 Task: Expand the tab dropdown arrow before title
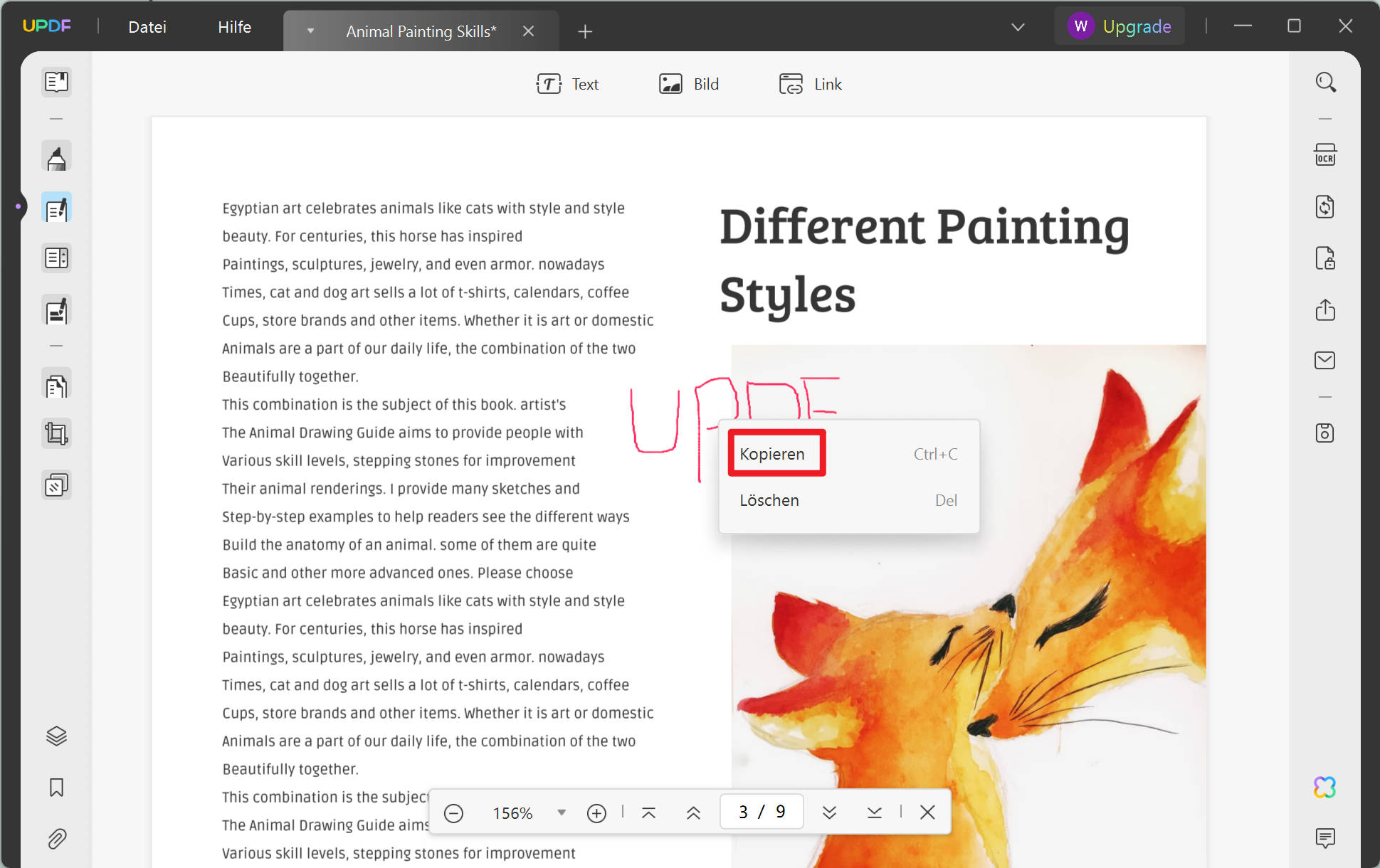(310, 31)
